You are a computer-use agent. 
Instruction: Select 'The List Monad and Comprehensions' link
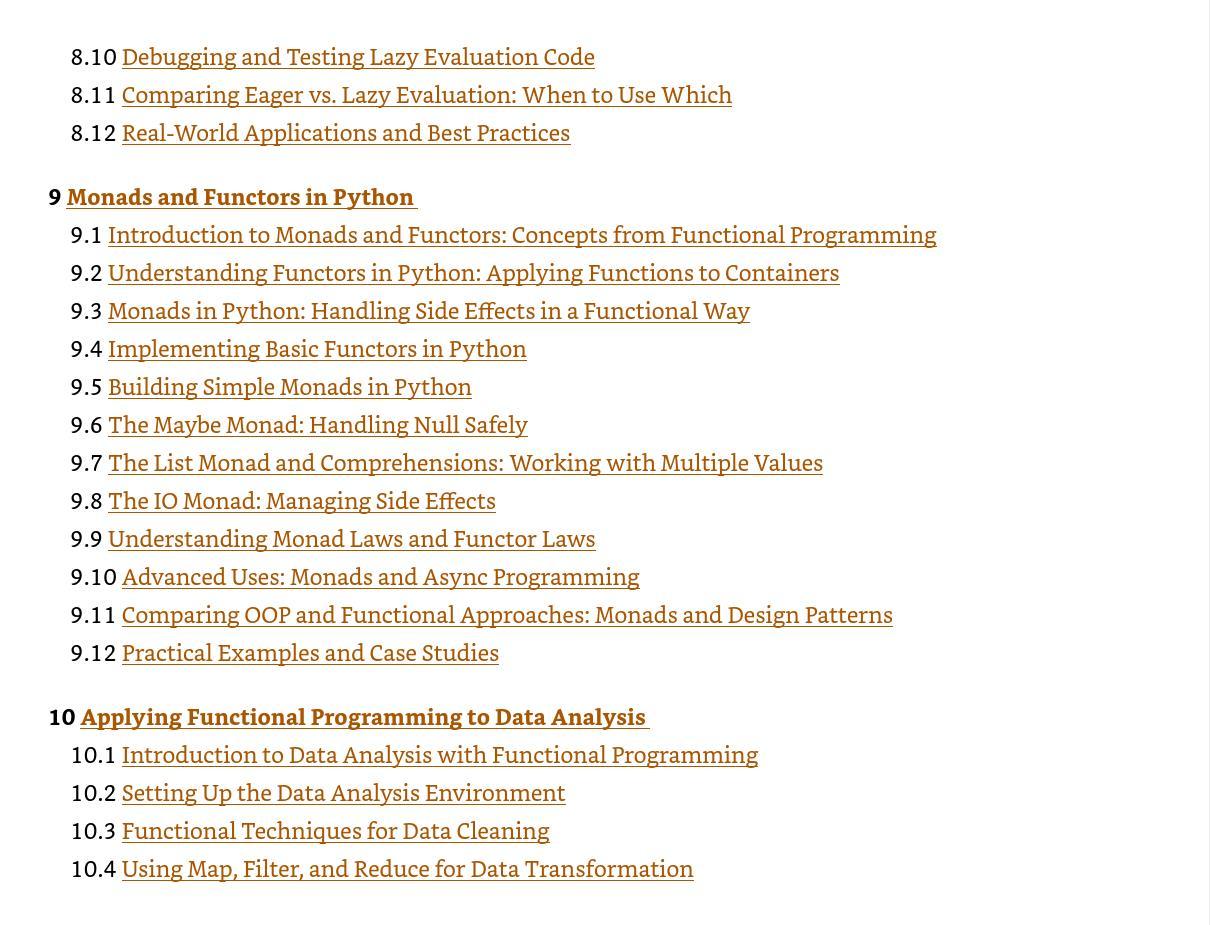[x=465, y=463]
